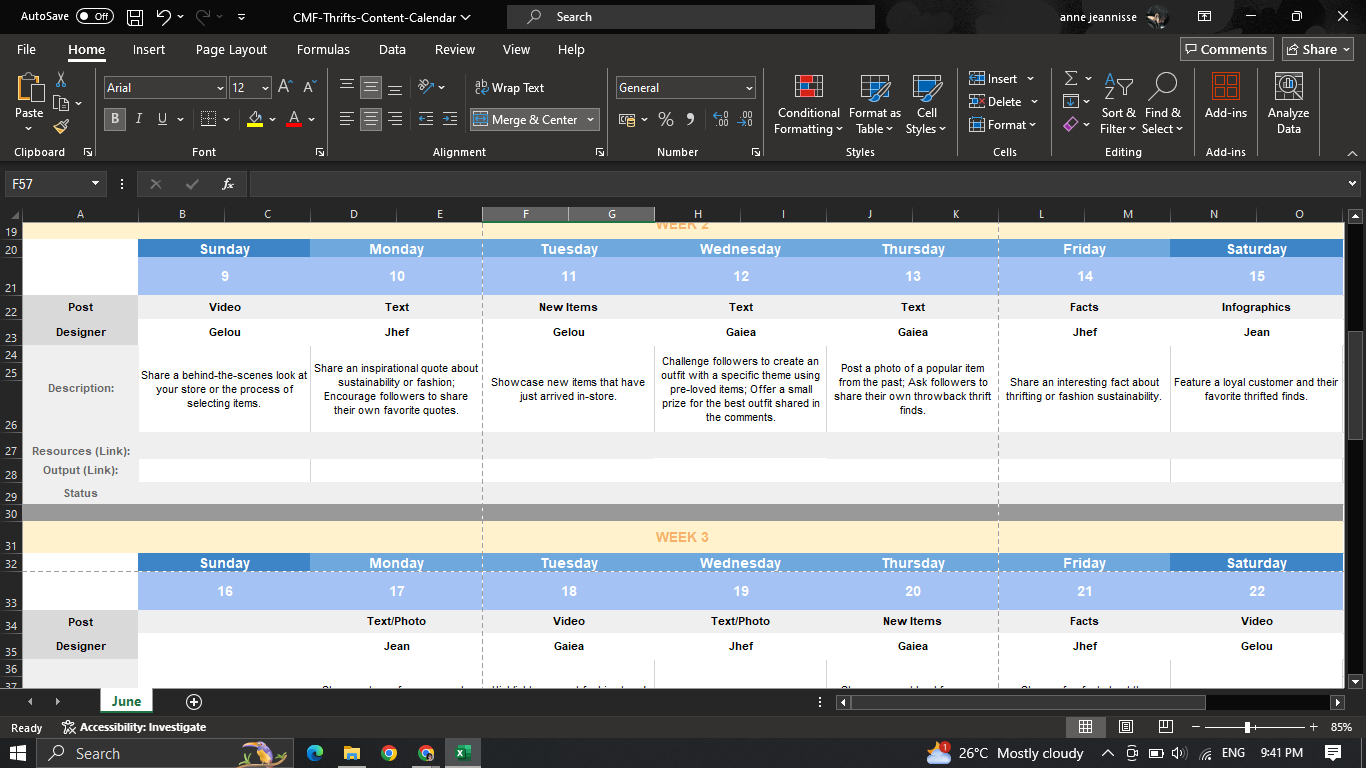
Task: Click Find & Select button
Action: point(1163,104)
